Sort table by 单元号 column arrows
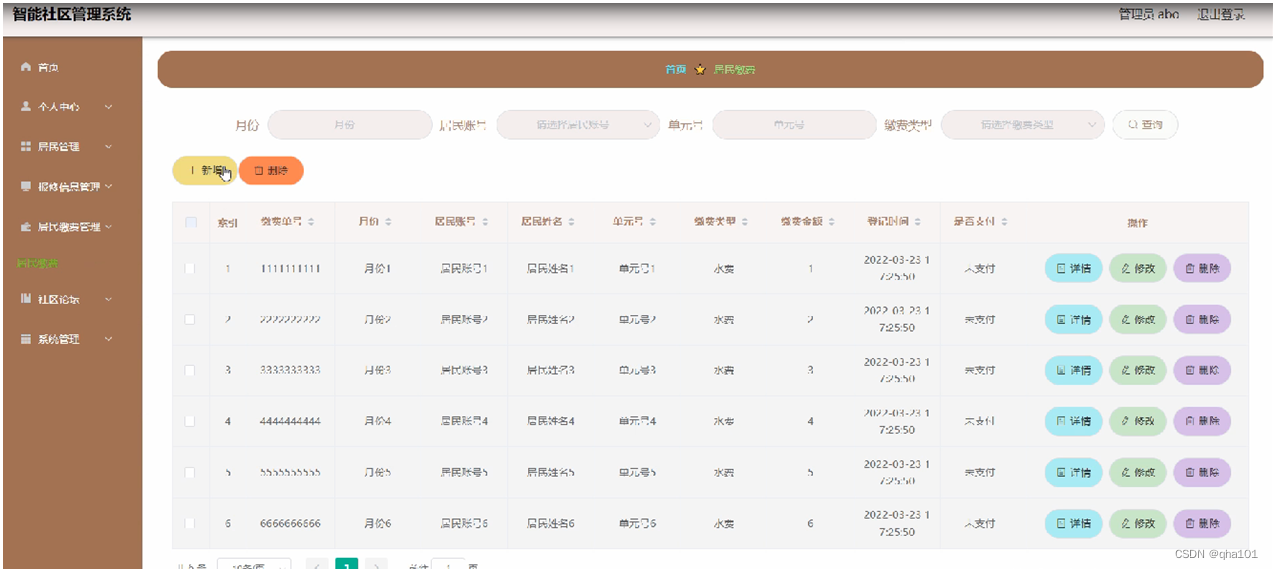Viewport: 1273px width, 569px height. click(652, 222)
